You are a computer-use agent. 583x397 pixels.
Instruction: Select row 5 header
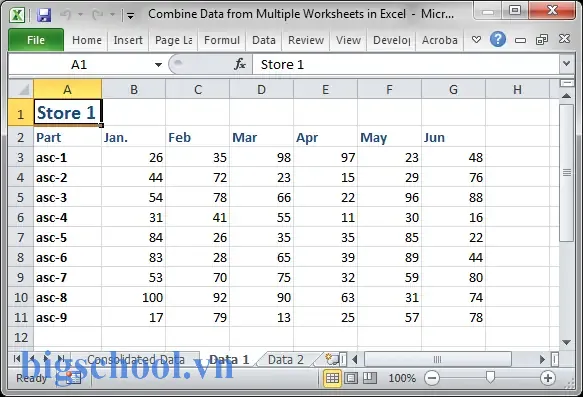coord(21,197)
